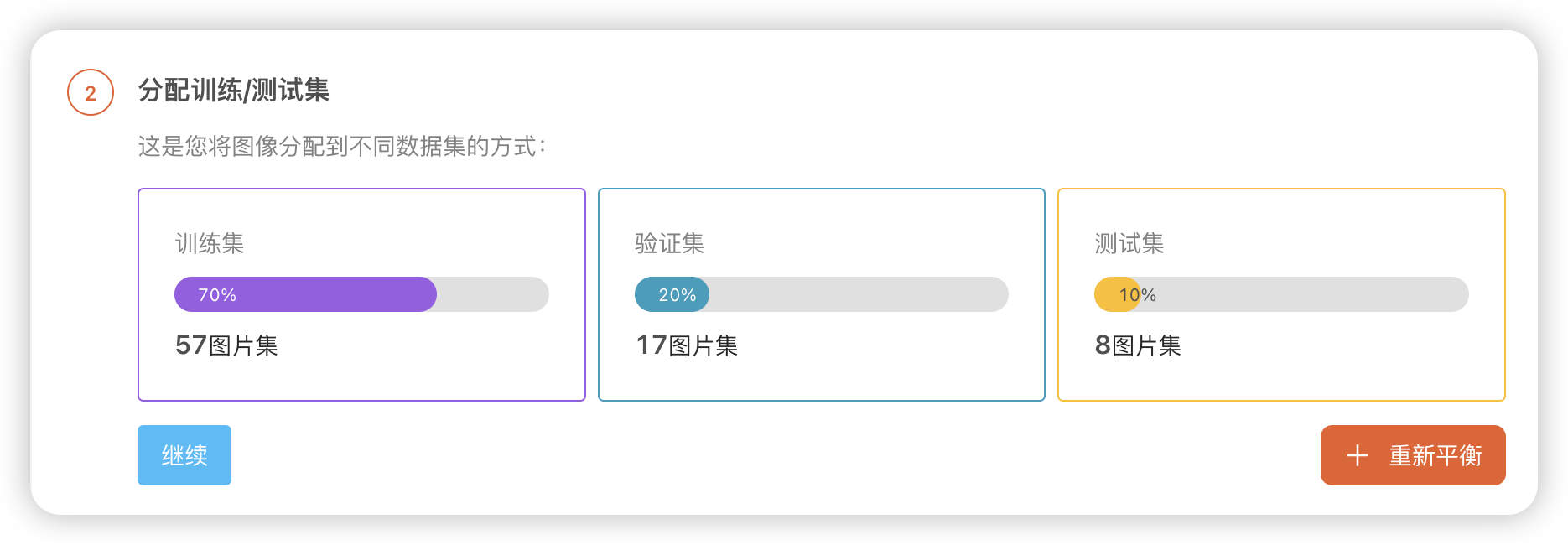Viewport: 1568px width, 545px height.
Task: Click the gray unfilled part of training bar
Action: coord(493,294)
